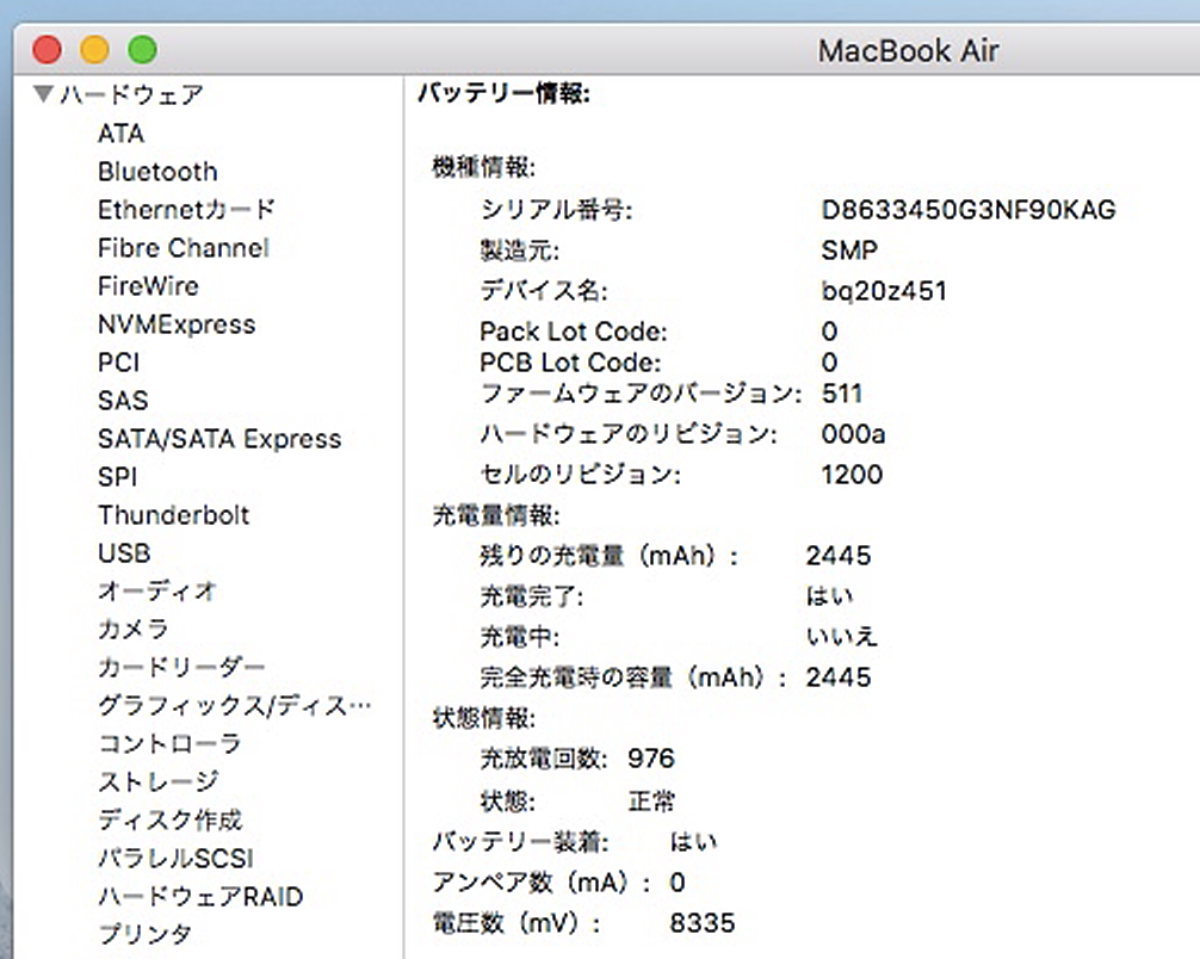Screen dimensions: 1200x959
Task: Select the firmware version value 511
Action: point(841,393)
